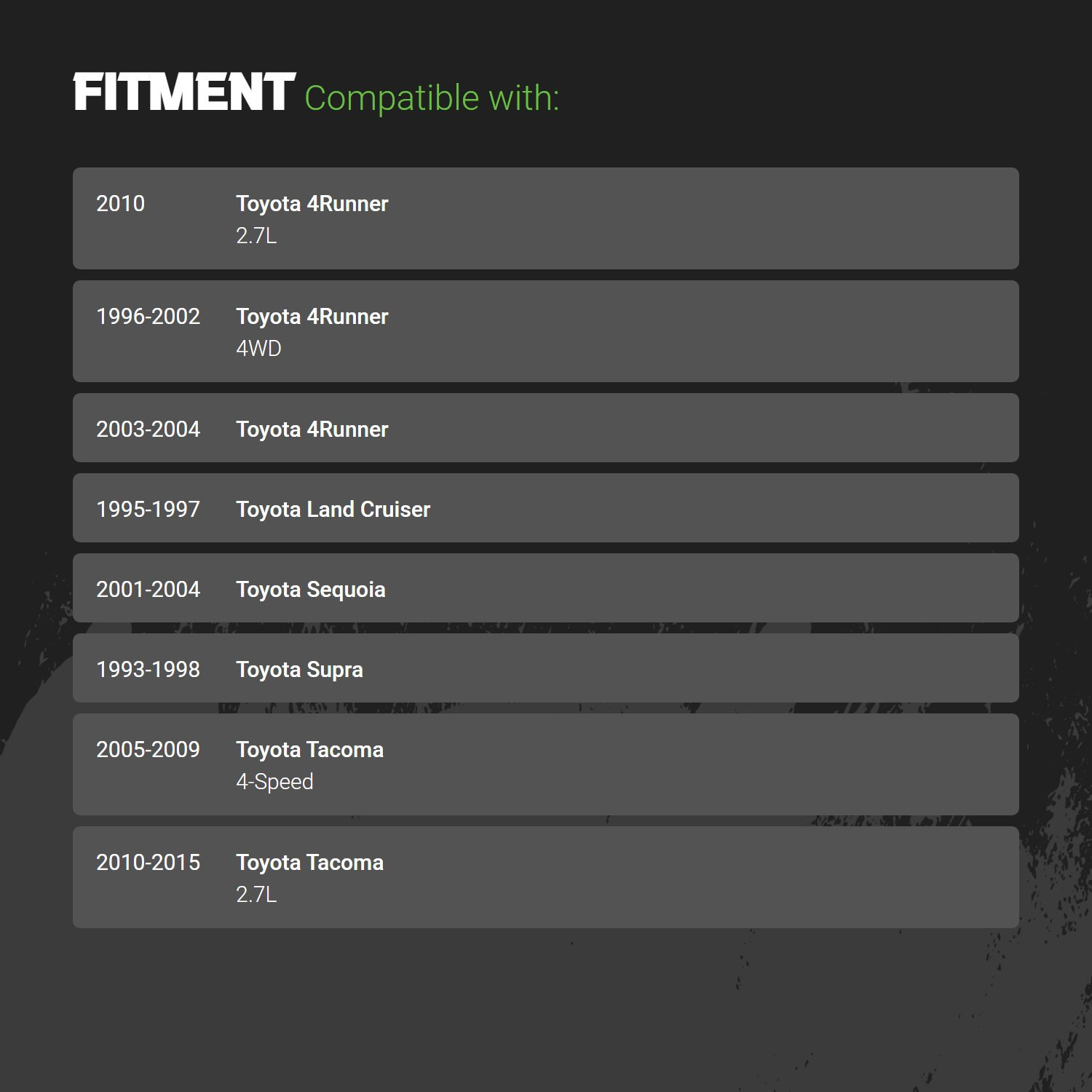
Task: Click the 2.7L text under 2010-2015 Tacoma
Action: tap(256, 895)
